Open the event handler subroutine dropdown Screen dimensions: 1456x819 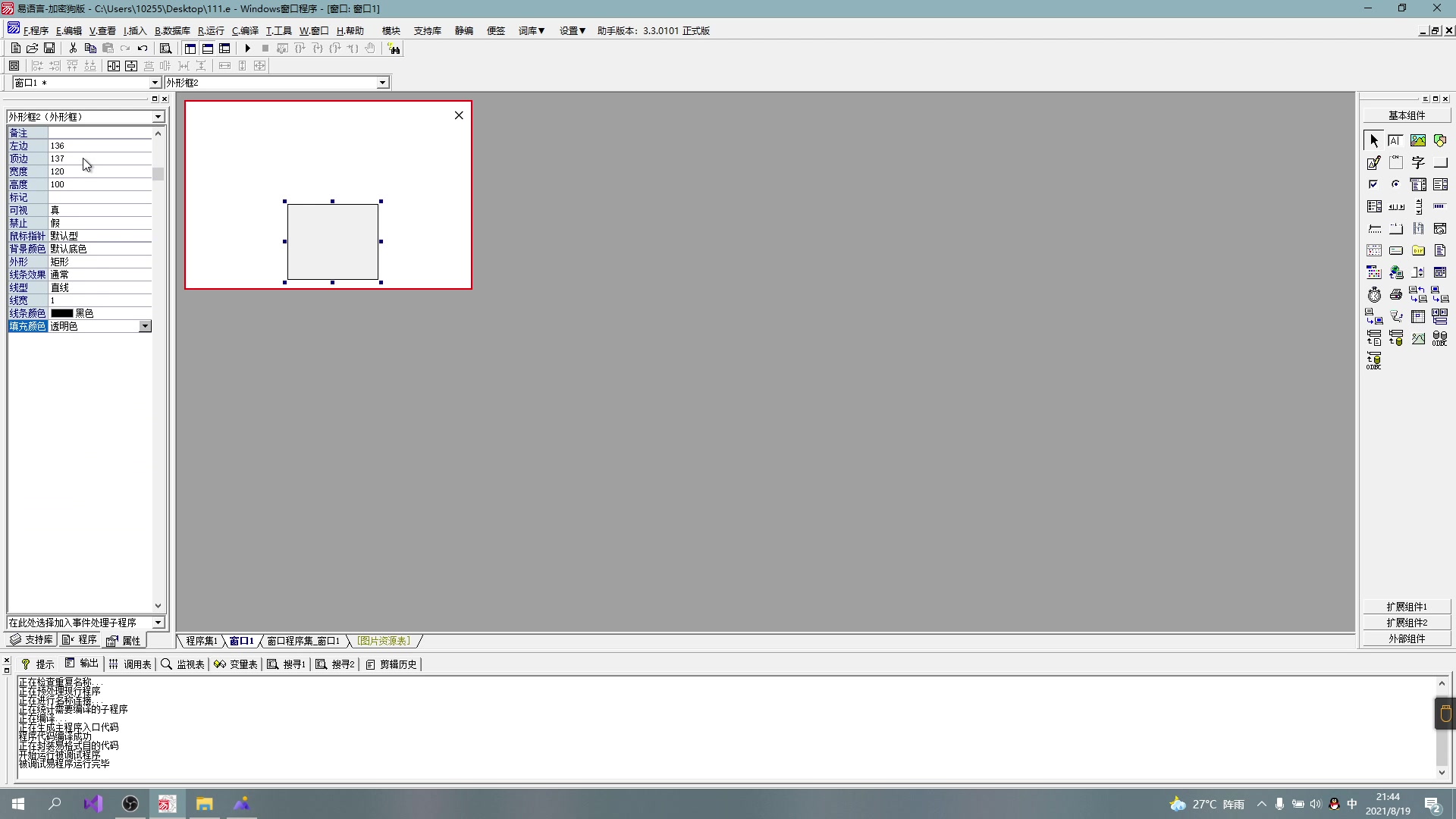(158, 623)
